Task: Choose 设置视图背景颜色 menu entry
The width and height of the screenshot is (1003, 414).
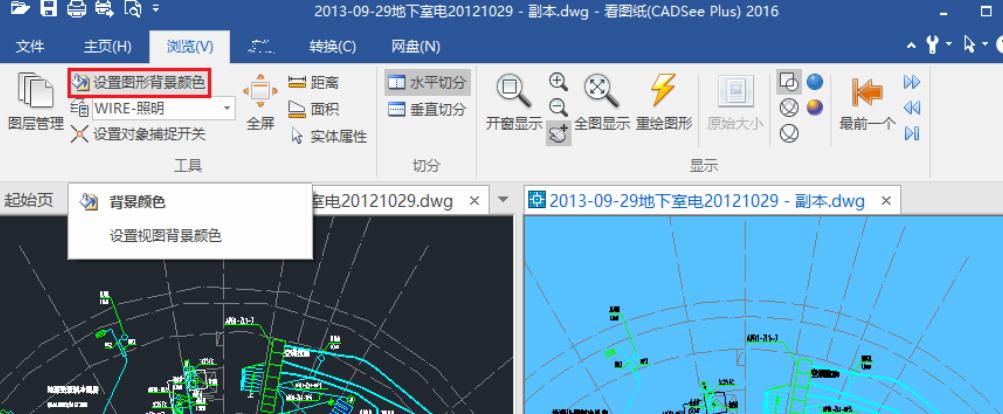Action: (165, 236)
